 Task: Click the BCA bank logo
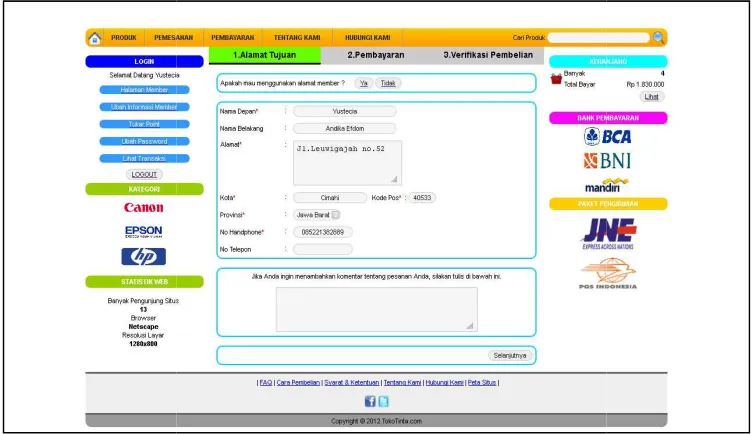coord(608,136)
